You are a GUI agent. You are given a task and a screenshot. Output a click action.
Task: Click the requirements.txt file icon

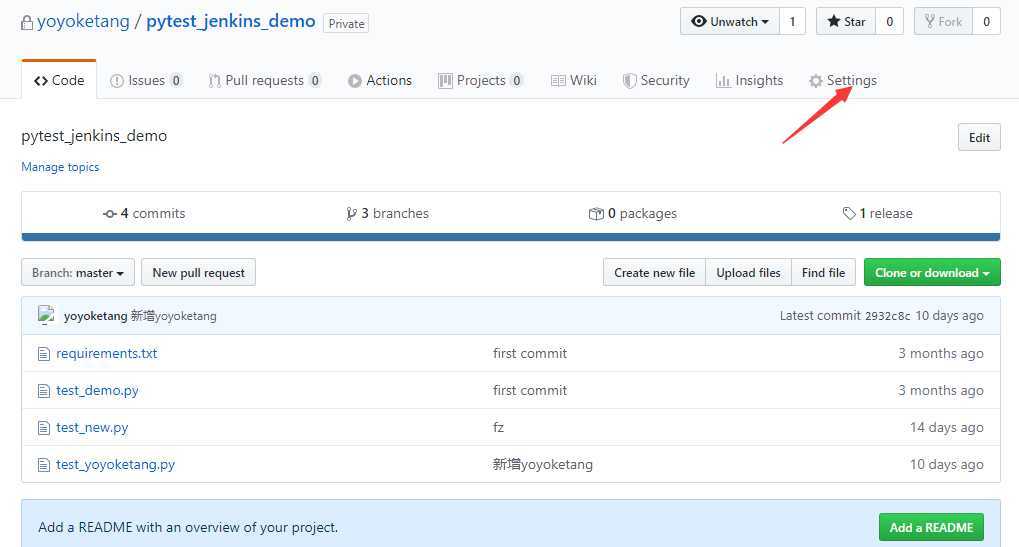click(x=44, y=354)
